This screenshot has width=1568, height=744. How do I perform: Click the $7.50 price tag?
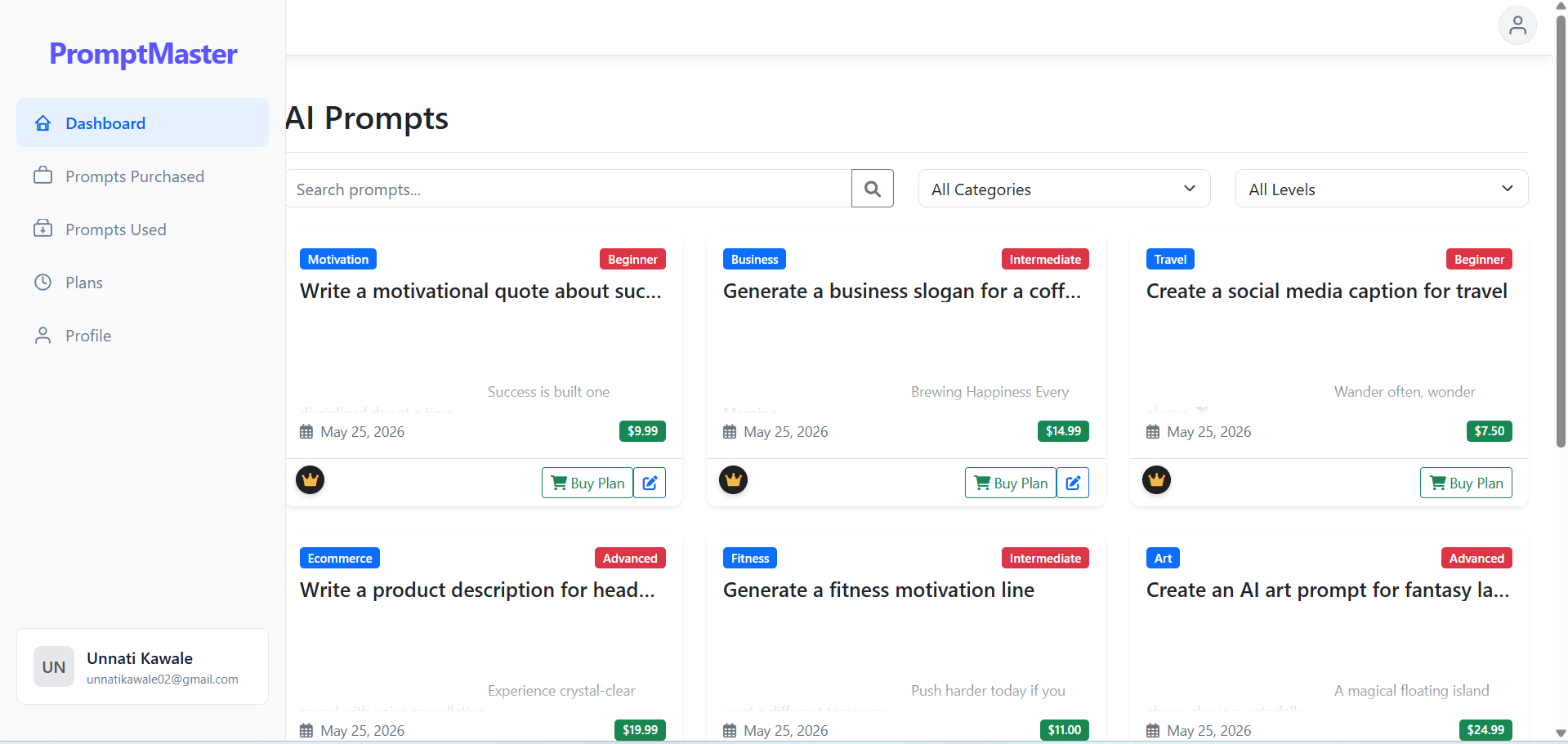1489,430
